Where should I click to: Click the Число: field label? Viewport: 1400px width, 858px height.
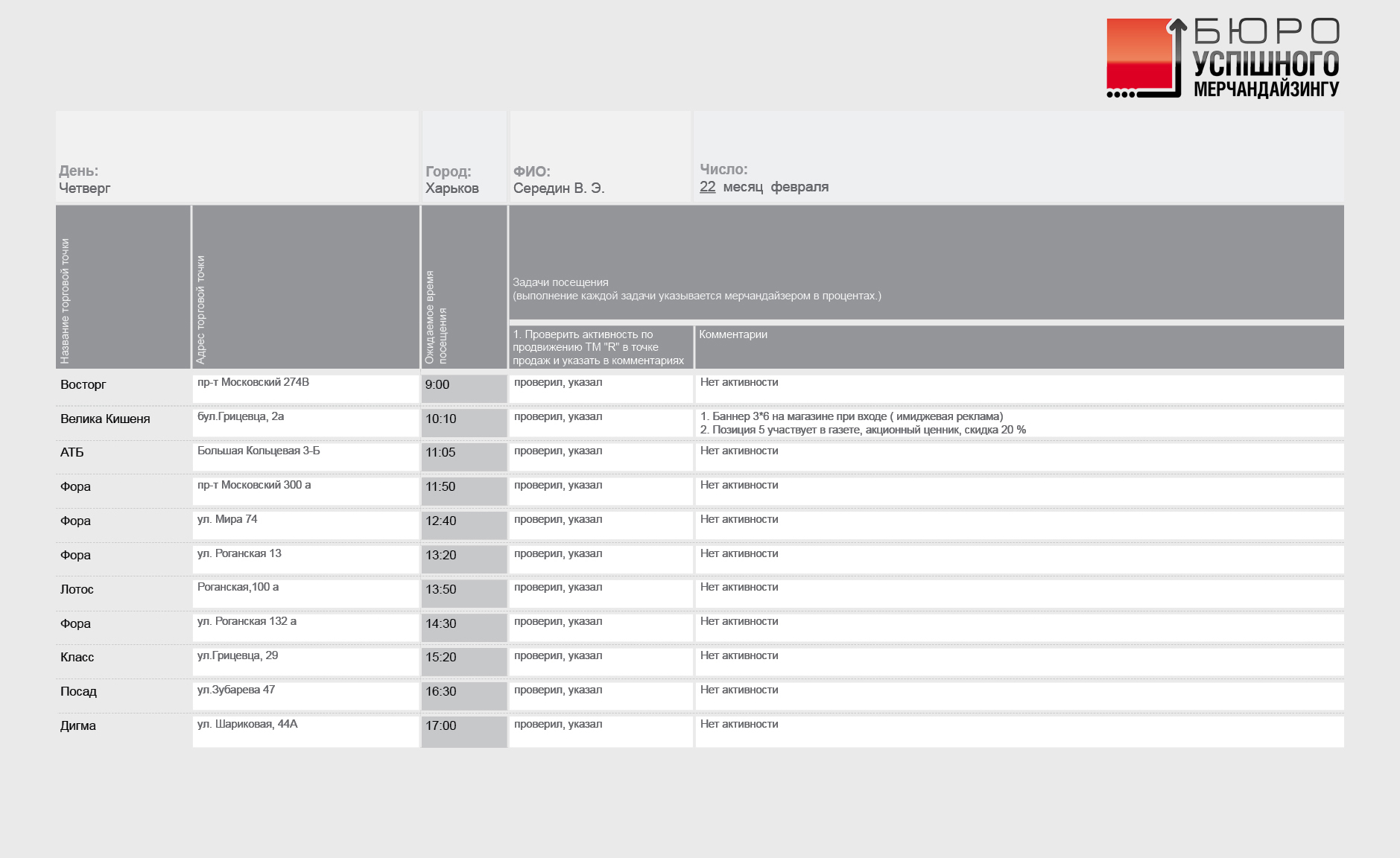(723, 170)
